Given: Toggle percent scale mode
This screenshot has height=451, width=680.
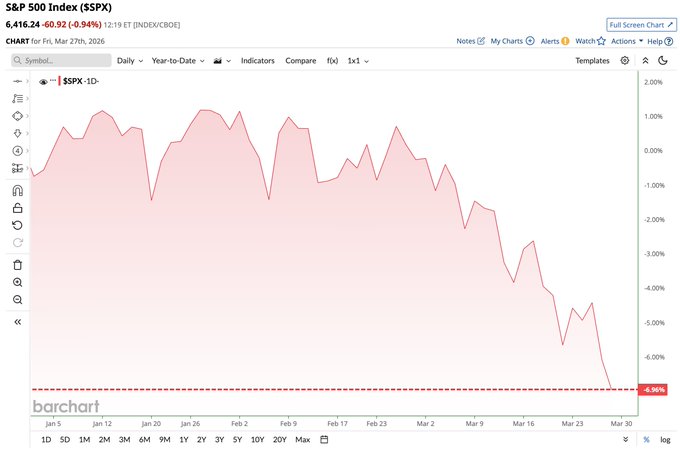Looking at the screenshot, I should tap(646, 440).
